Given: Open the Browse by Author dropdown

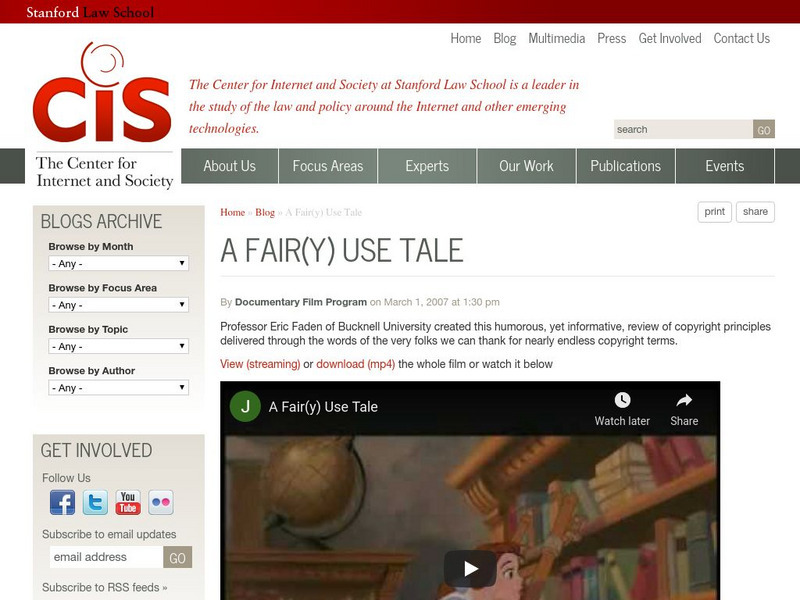Looking at the screenshot, I should [x=118, y=387].
